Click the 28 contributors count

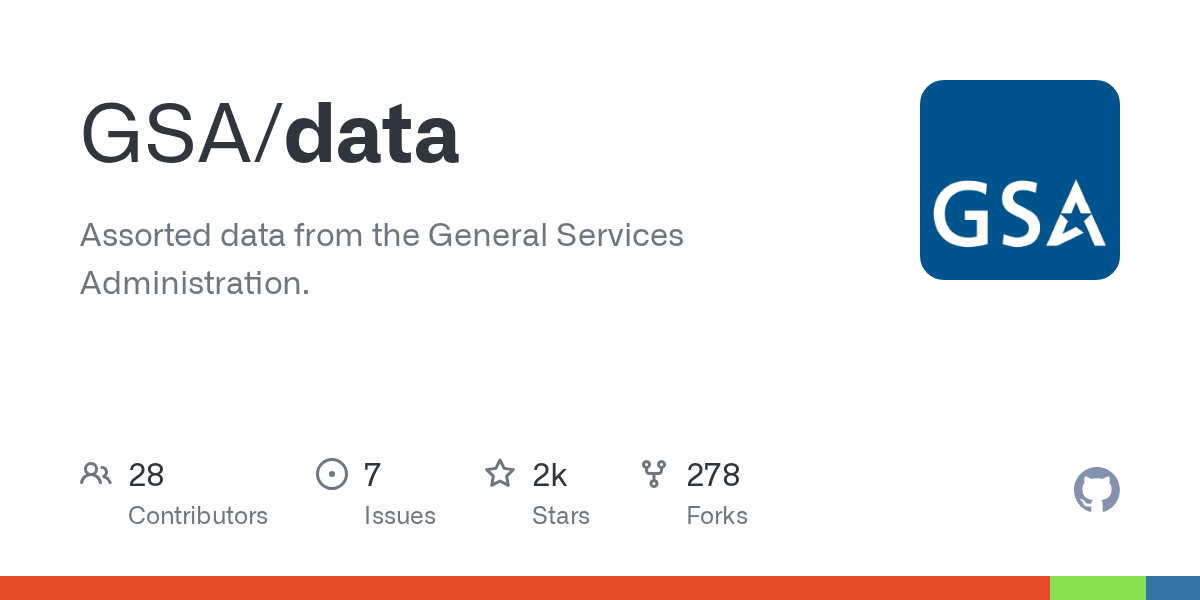(146, 475)
